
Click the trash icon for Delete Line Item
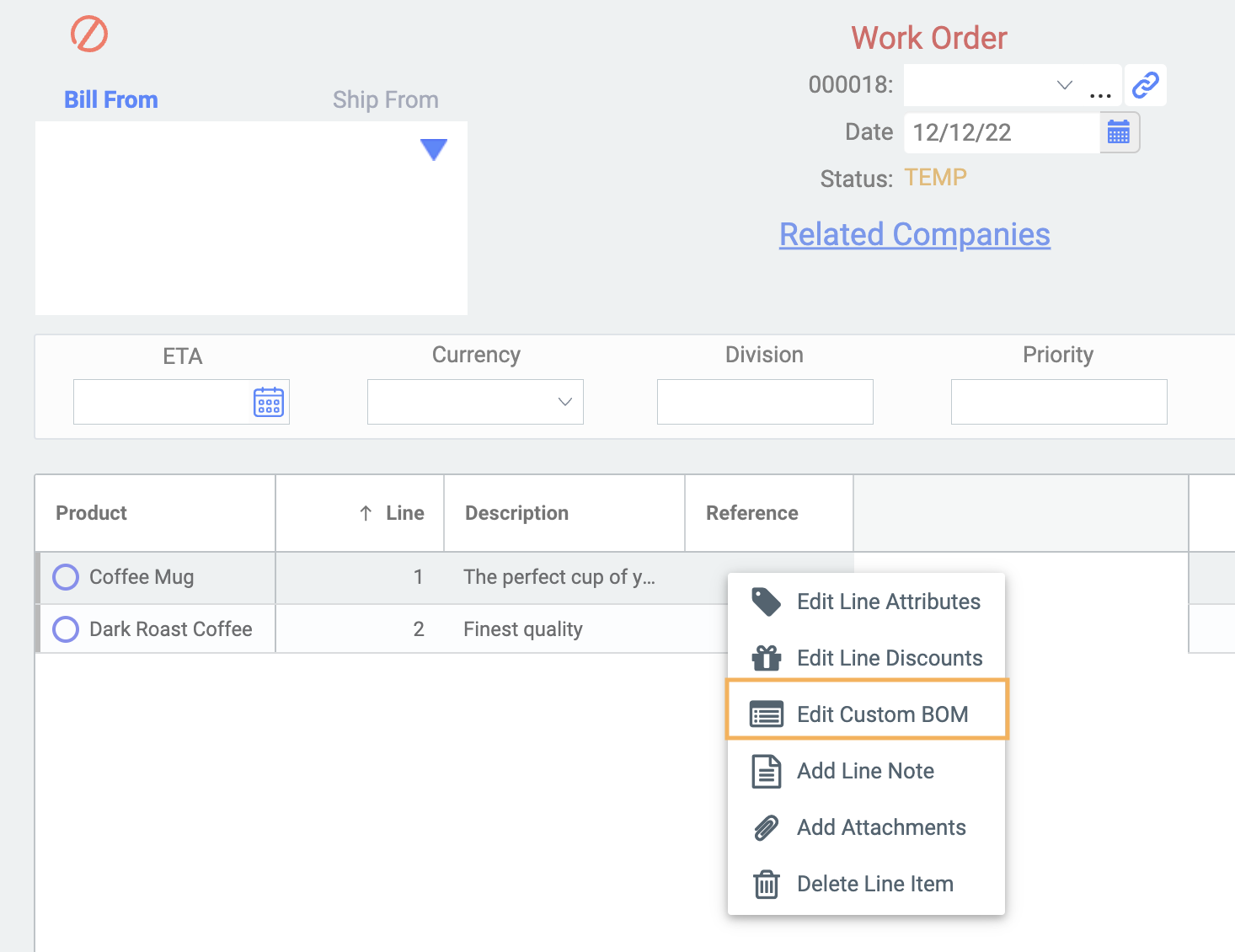coord(767,884)
